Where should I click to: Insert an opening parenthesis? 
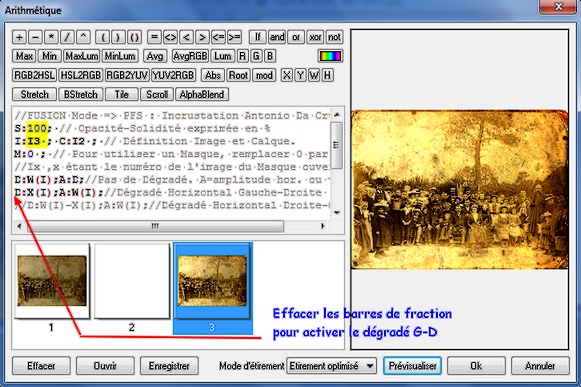click(102, 37)
